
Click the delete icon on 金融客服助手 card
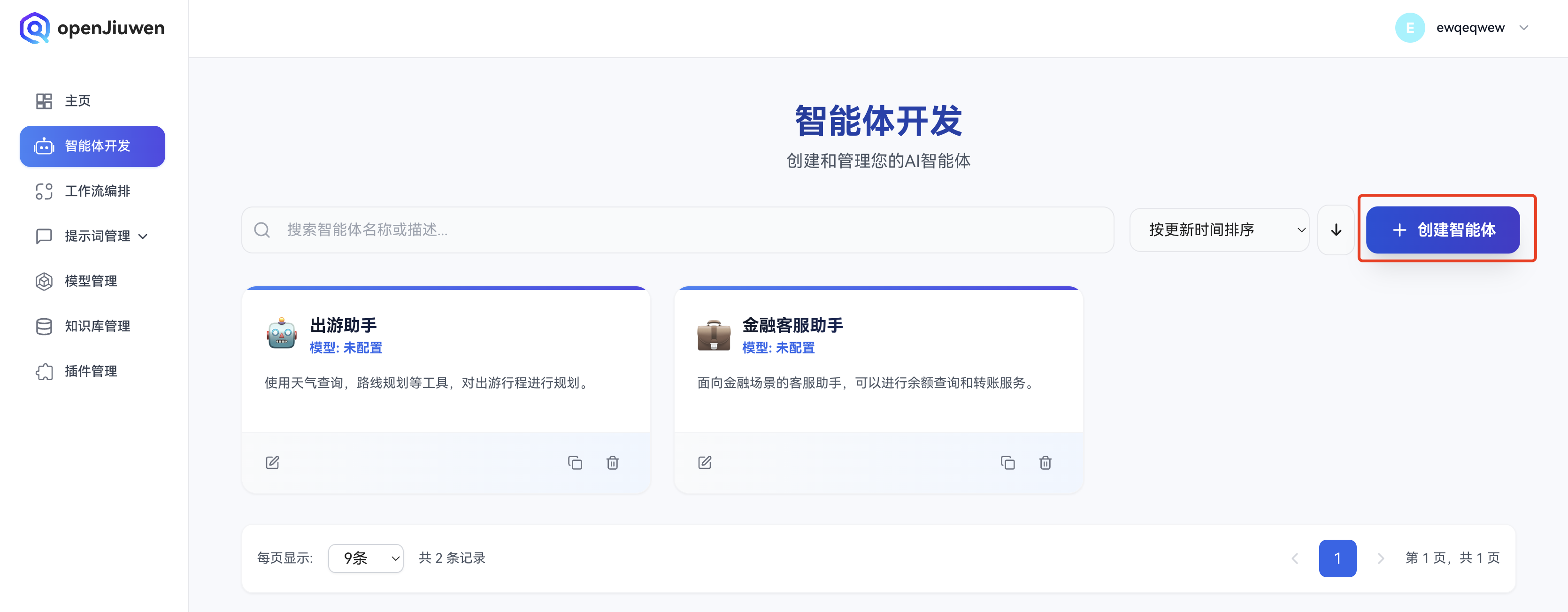(x=1045, y=462)
